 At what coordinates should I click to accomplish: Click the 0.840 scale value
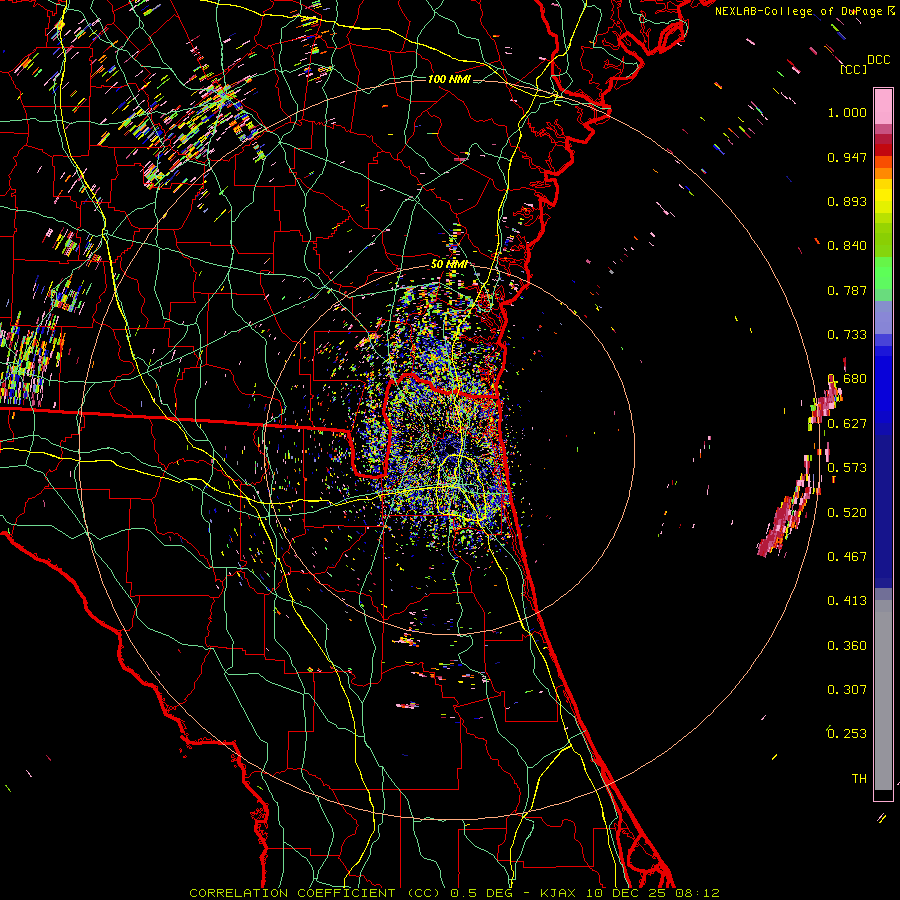847,246
